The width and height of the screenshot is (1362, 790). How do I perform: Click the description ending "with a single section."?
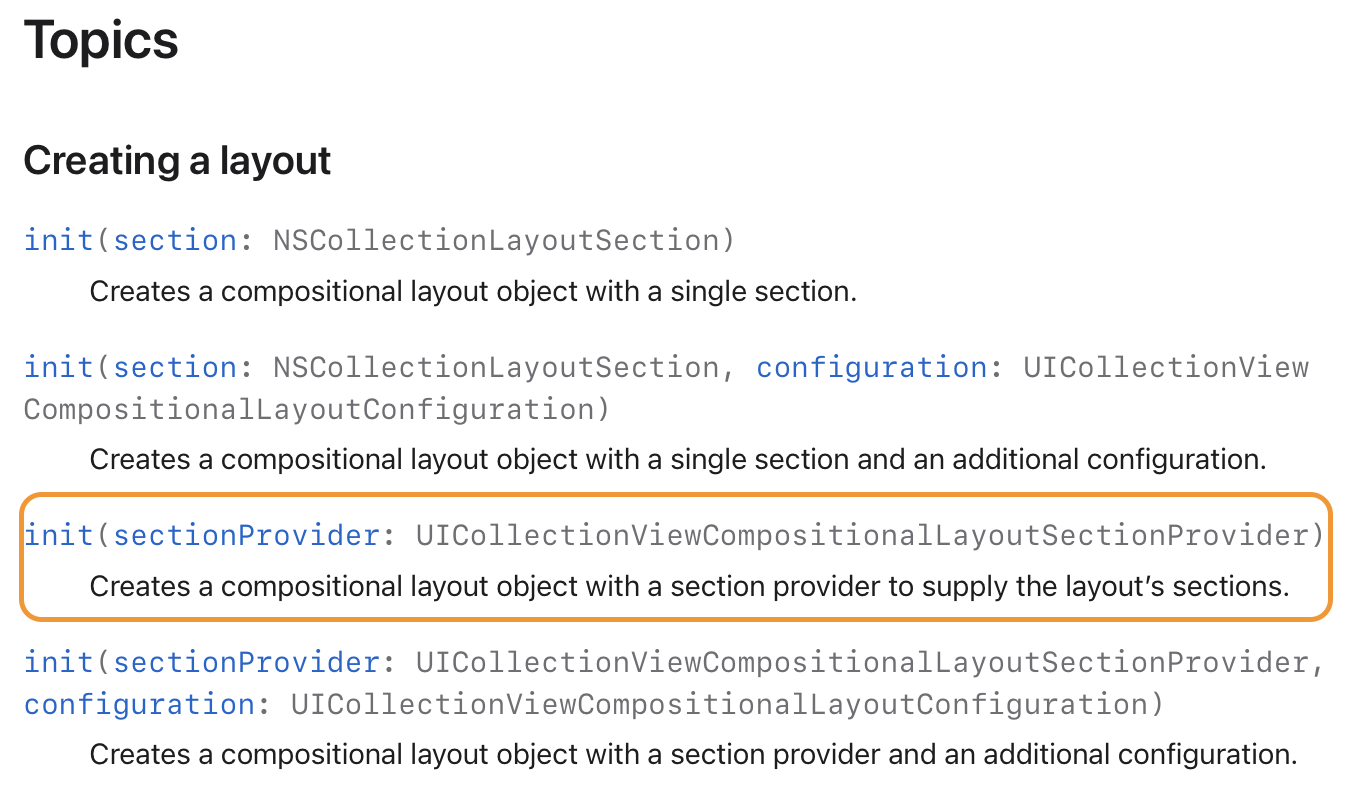473,292
